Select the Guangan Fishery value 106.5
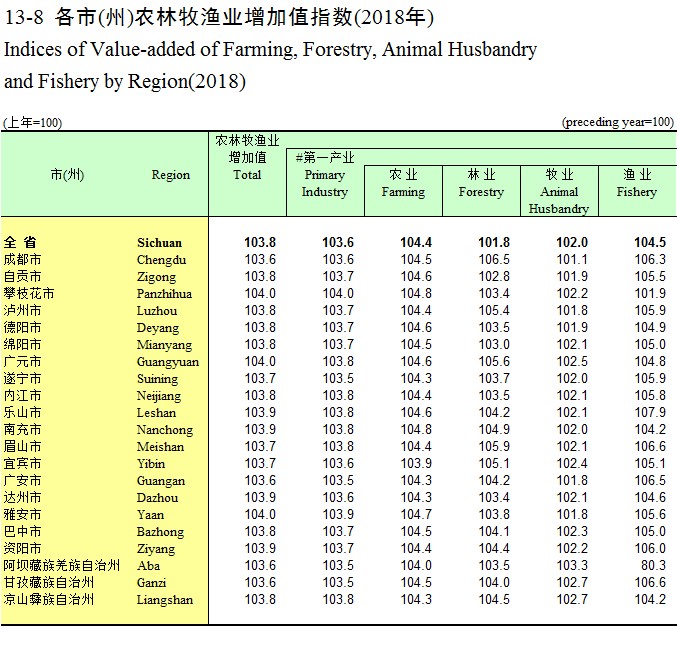 [650, 481]
